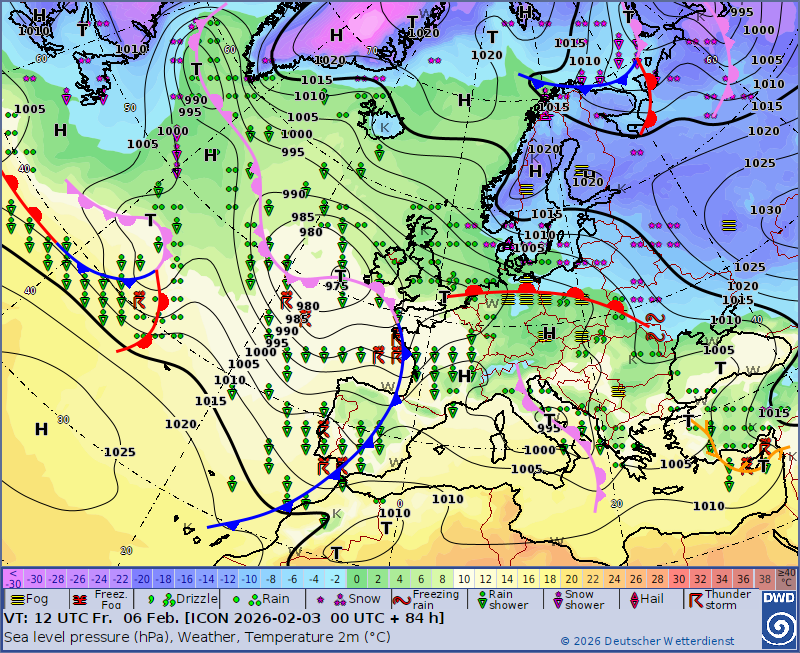800x653 pixels.
Task: Click the © 2026 Deutscher Wetterdienst text
Action: [x=646, y=641]
